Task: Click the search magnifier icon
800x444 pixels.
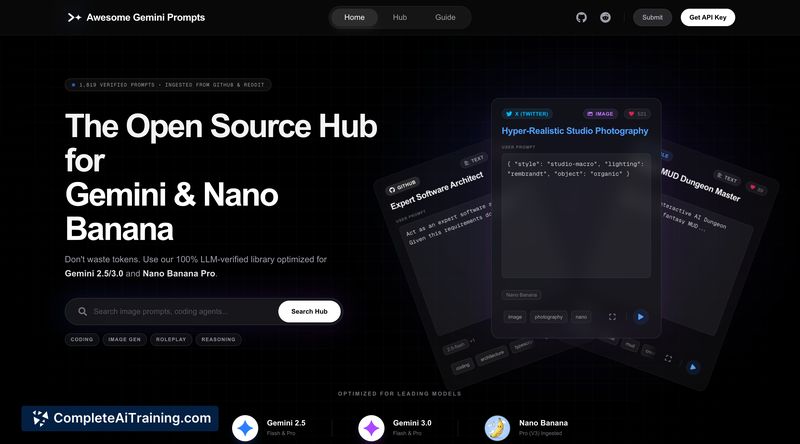Action: (82, 312)
